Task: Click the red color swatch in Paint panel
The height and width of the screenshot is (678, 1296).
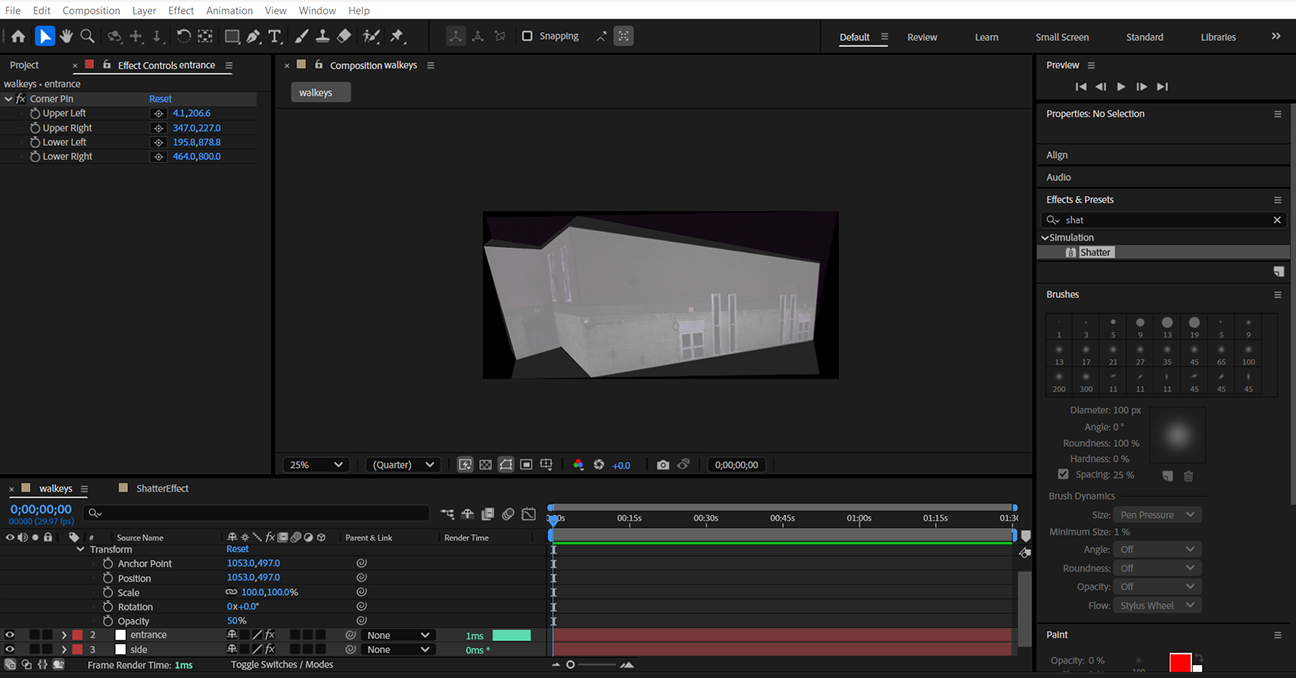Action: pos(1180,662)
